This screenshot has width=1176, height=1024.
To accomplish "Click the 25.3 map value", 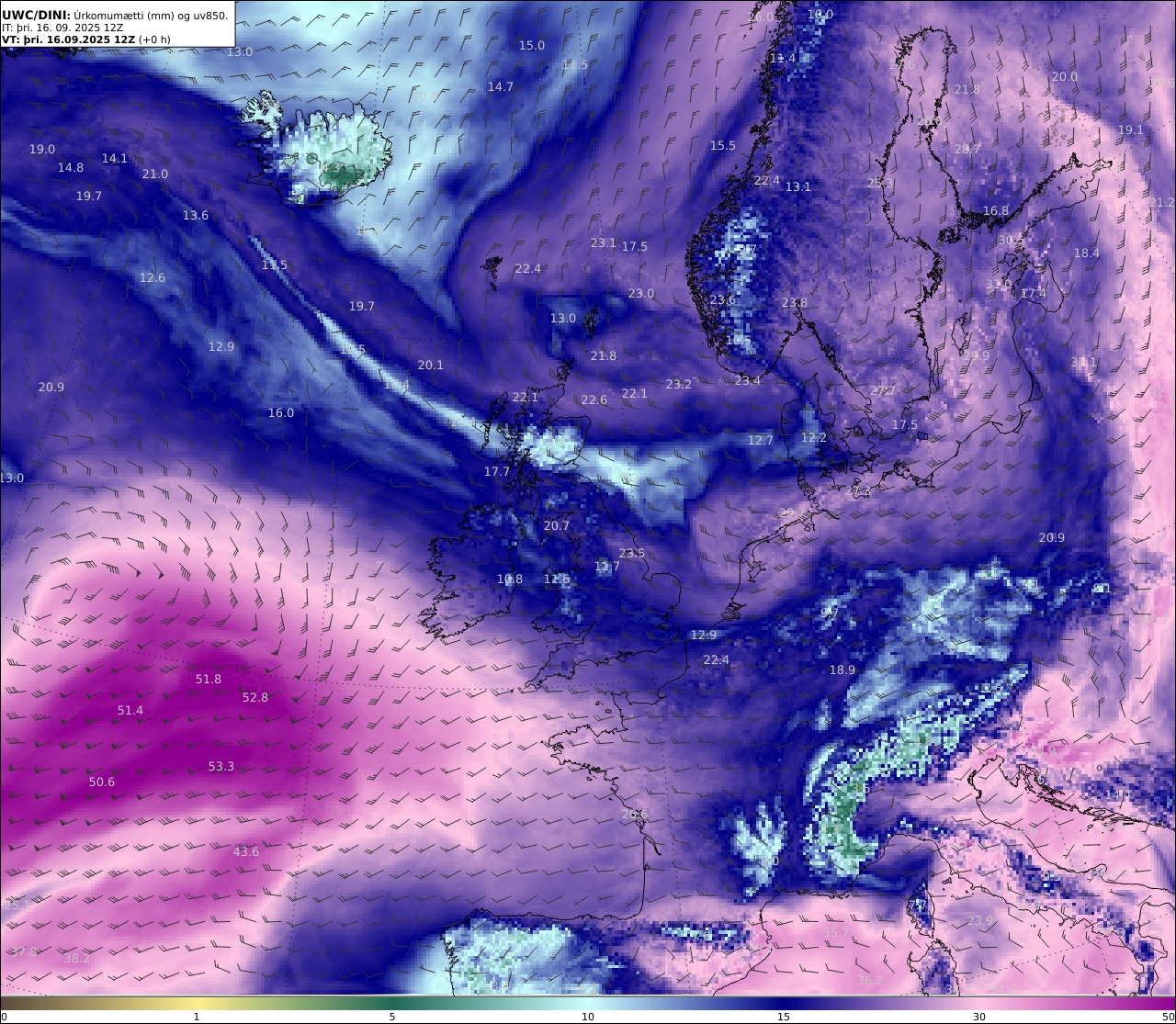I will pyautogui.click(x=880, y=183).
